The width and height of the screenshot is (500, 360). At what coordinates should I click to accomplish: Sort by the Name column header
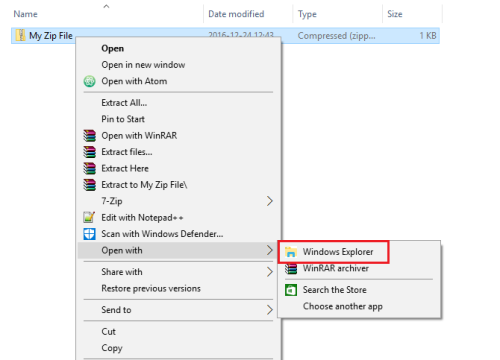tap(25, 14)
